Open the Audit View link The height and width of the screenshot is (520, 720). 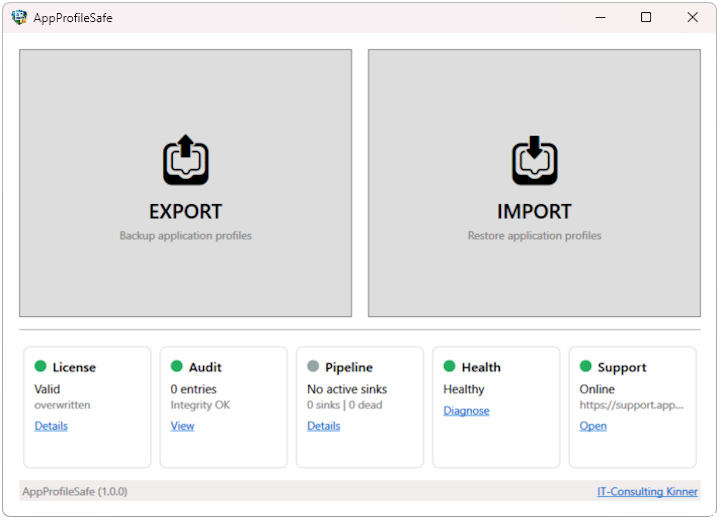click(x=182, y=426)
